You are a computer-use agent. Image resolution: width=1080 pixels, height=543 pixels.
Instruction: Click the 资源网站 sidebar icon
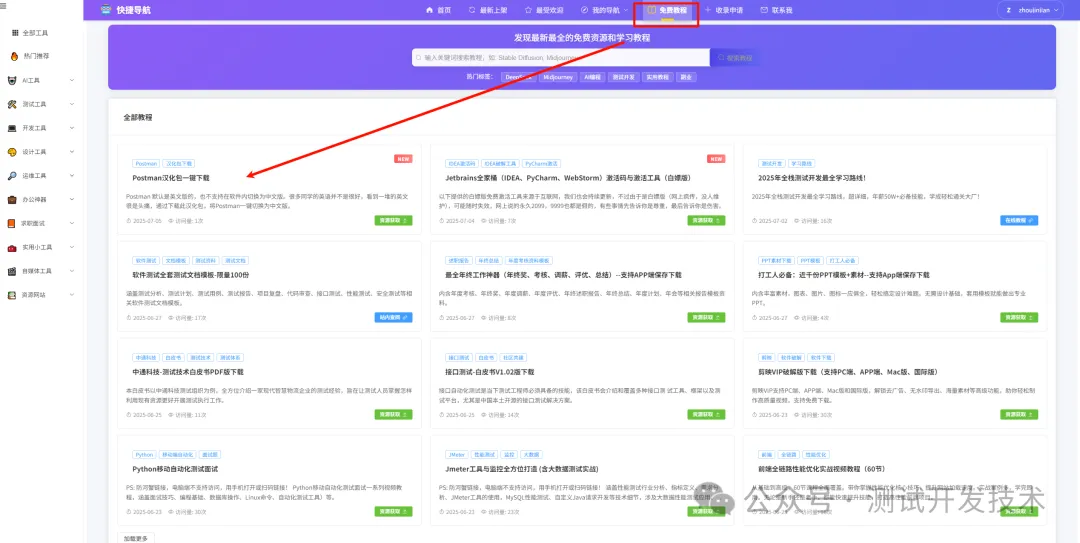tap(12, 295)
